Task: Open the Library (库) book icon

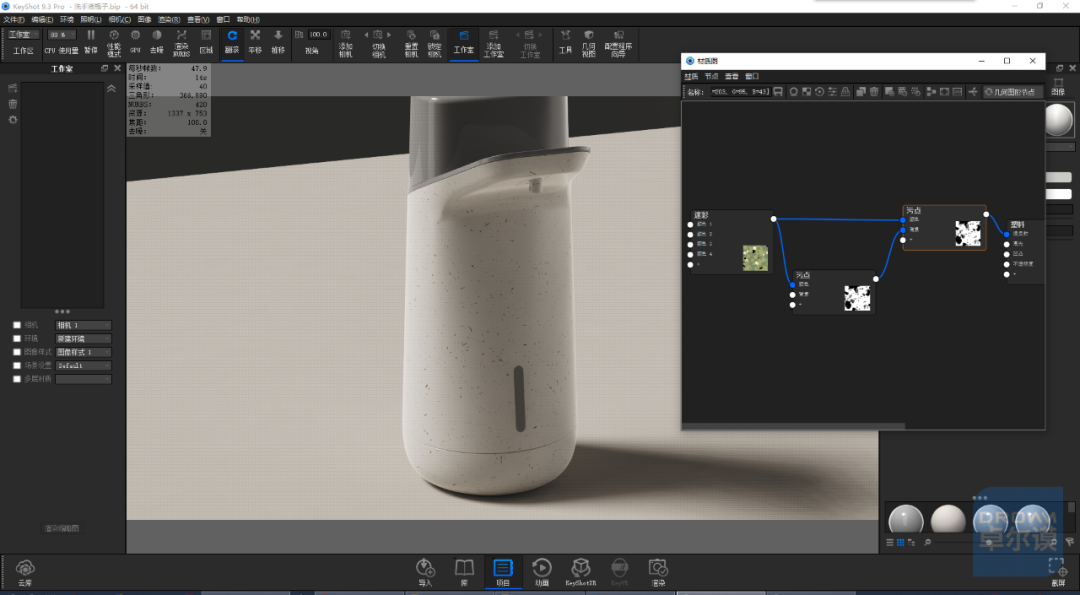Action: click(x=464, y=572)
